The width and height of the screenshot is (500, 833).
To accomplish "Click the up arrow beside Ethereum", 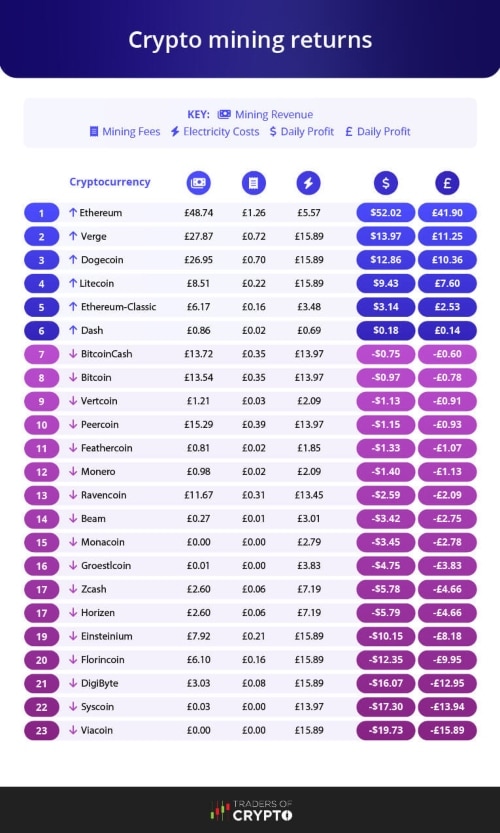I will tap(73, 212).
